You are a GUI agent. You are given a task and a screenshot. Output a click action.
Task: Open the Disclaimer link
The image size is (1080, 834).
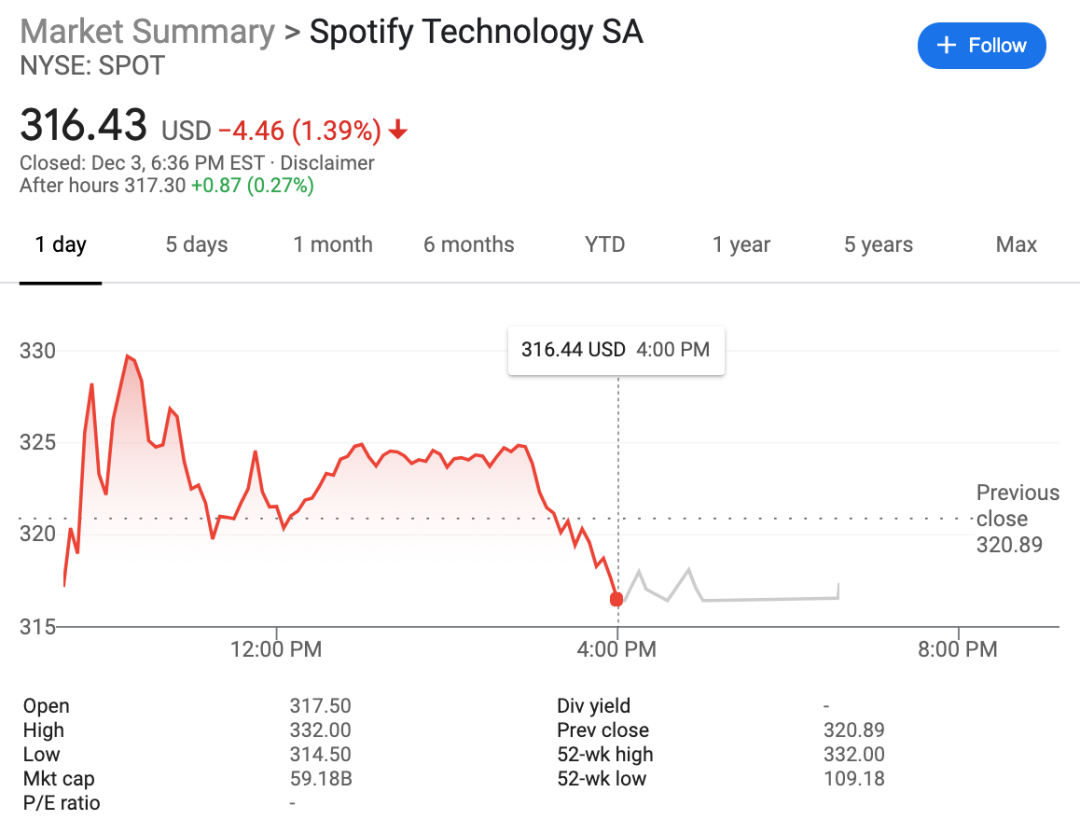click(327, 163)
